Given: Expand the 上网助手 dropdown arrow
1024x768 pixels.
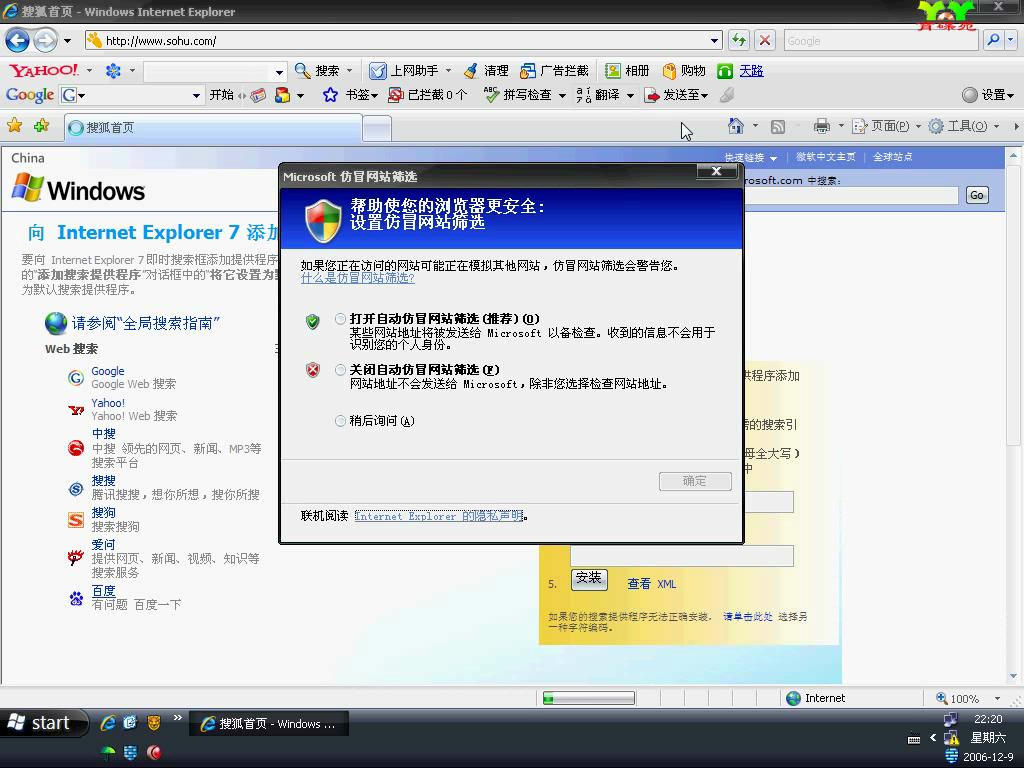Looking at the screenshot, I should tap(449, 71).
